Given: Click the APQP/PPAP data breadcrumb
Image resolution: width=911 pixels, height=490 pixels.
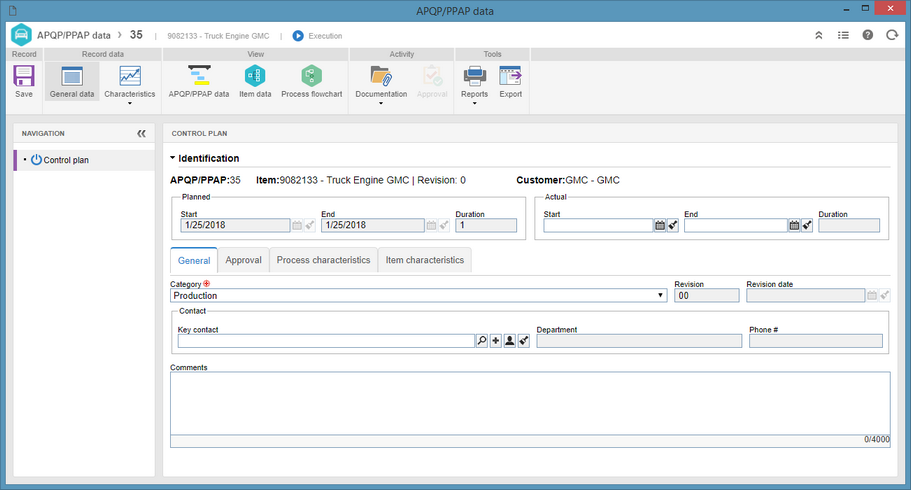Looking at the screenshot, I should [74, 35].
